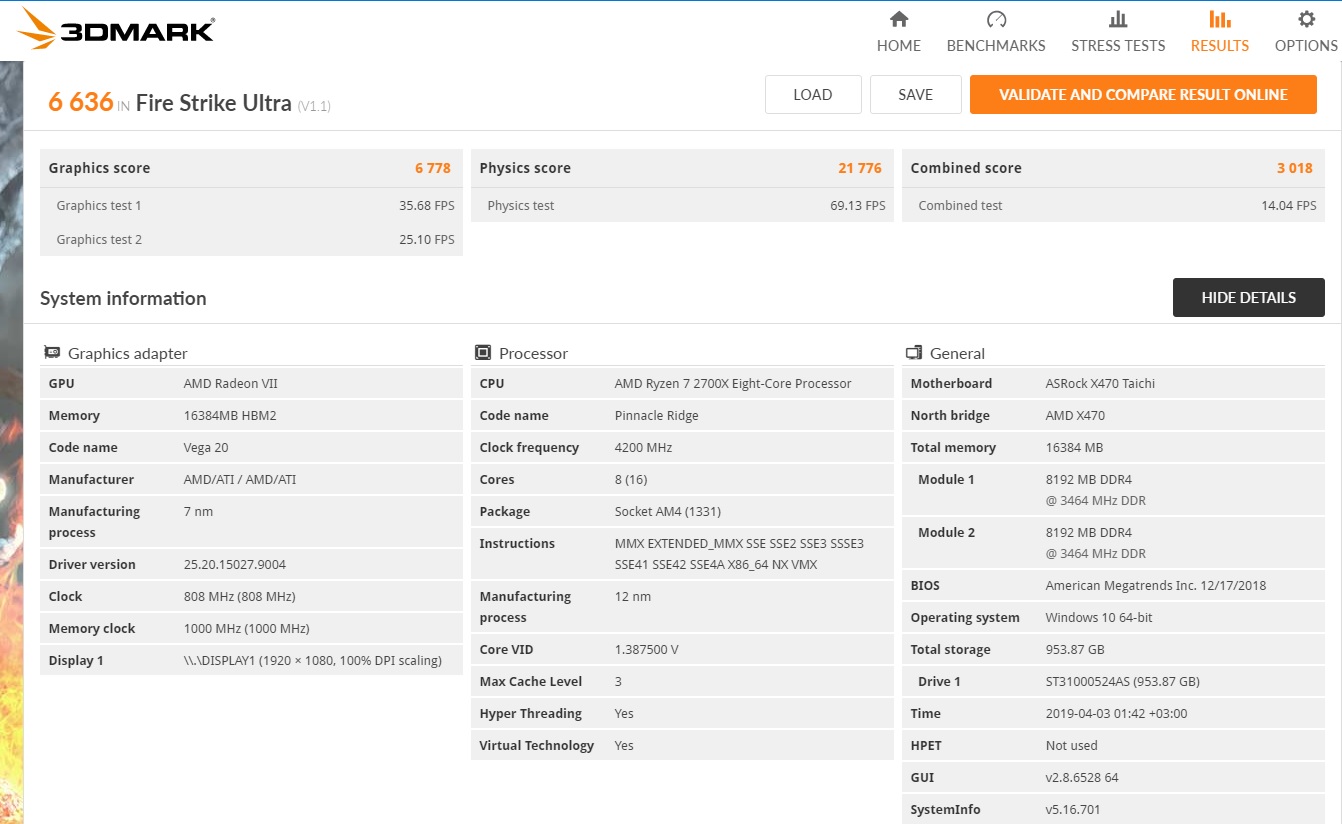Click the Hyper Threading Yes value
Viewport: 1342px width, 824px height.
(x=624, y=714)
